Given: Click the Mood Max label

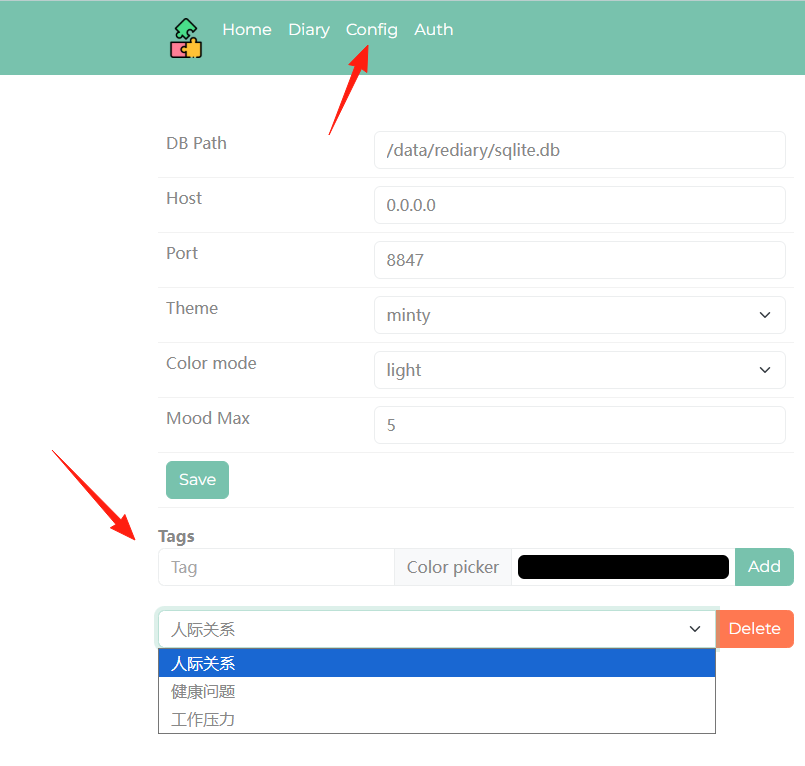Looking at the screenshot, I should pyautogui.click(x=208, y=418).
